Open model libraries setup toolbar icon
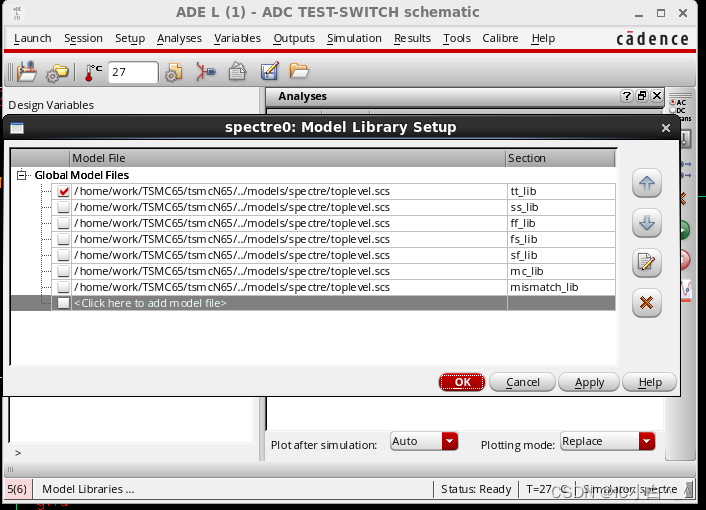 [173, 72]
